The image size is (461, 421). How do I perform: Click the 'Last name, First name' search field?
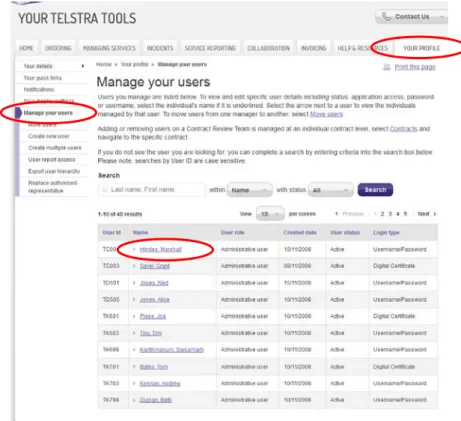[x=152, y=190]
